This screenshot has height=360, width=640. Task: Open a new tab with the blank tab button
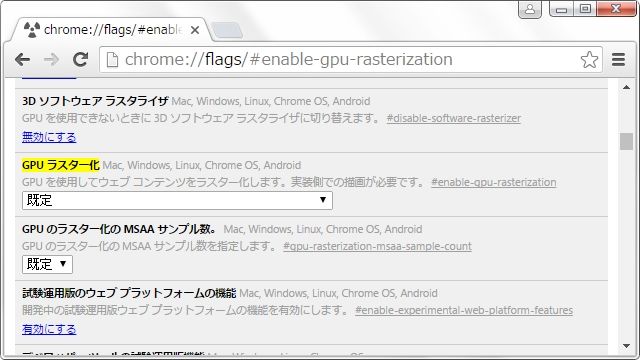[227, 31]
